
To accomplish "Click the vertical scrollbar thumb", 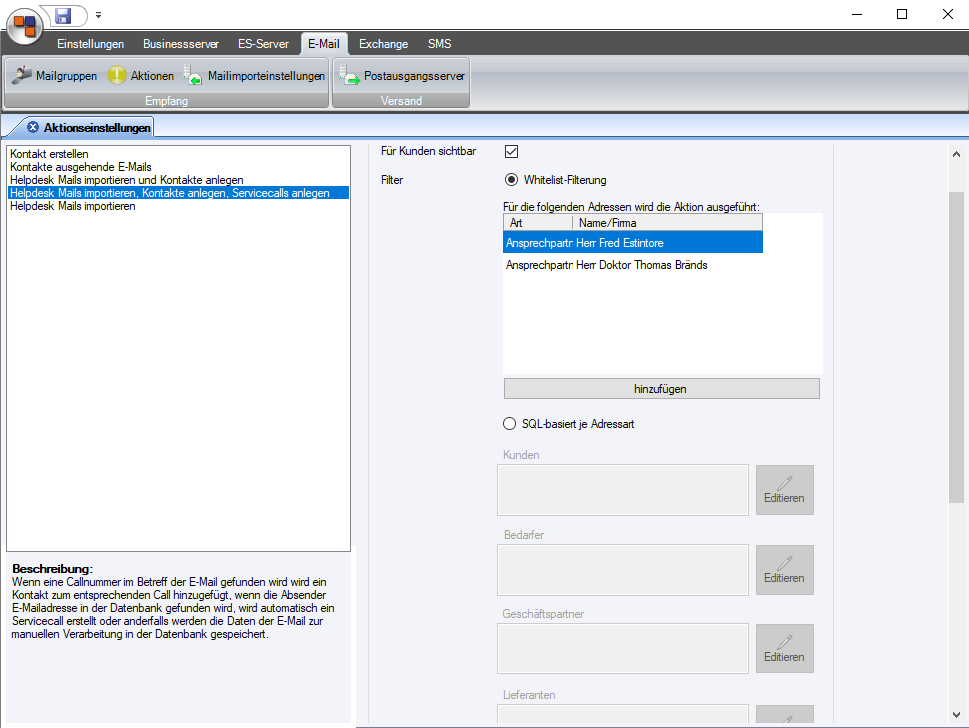I will point(956,347).
